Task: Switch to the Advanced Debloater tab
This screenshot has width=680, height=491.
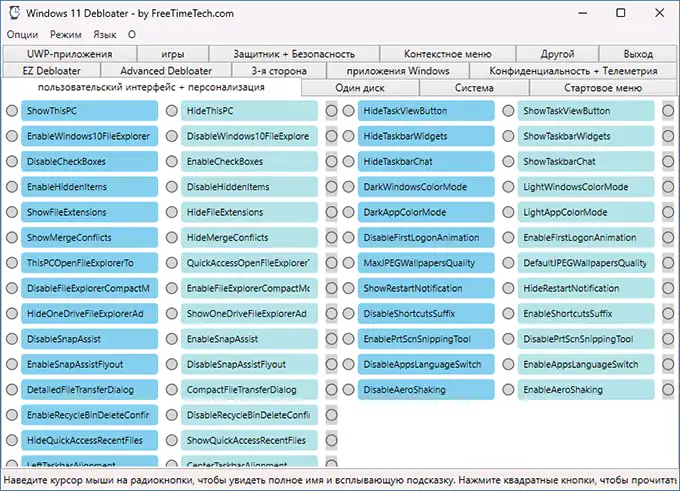Action: click(166, 71)
